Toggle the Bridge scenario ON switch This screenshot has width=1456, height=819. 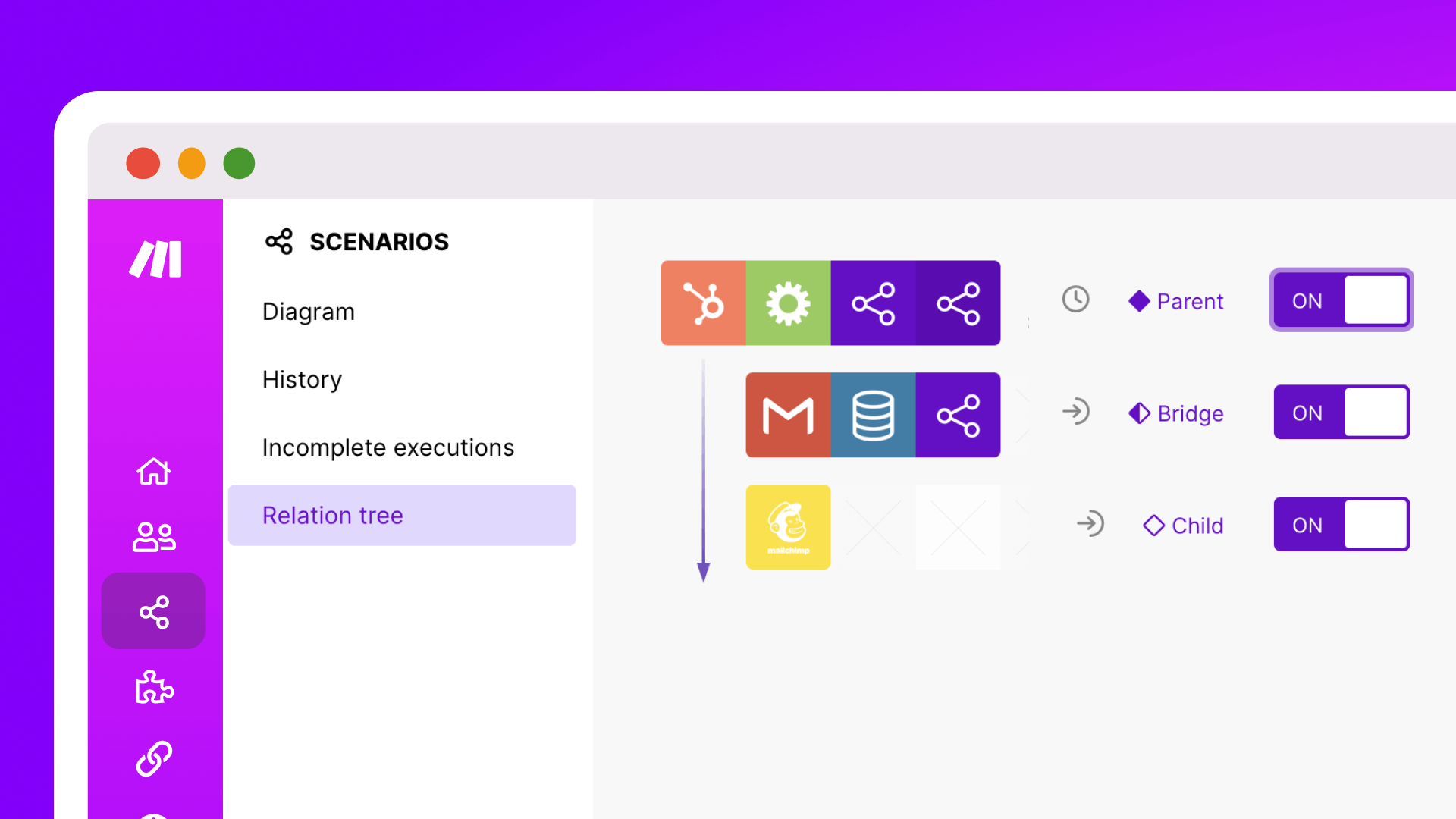coord(1341,413)
